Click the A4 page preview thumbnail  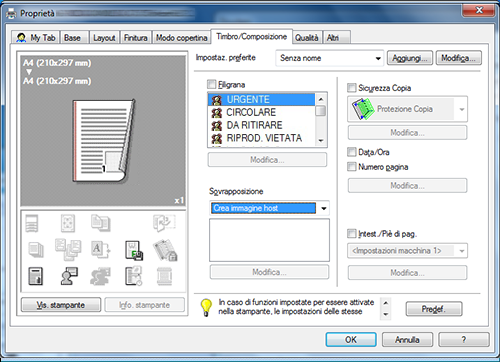point(104,141)
